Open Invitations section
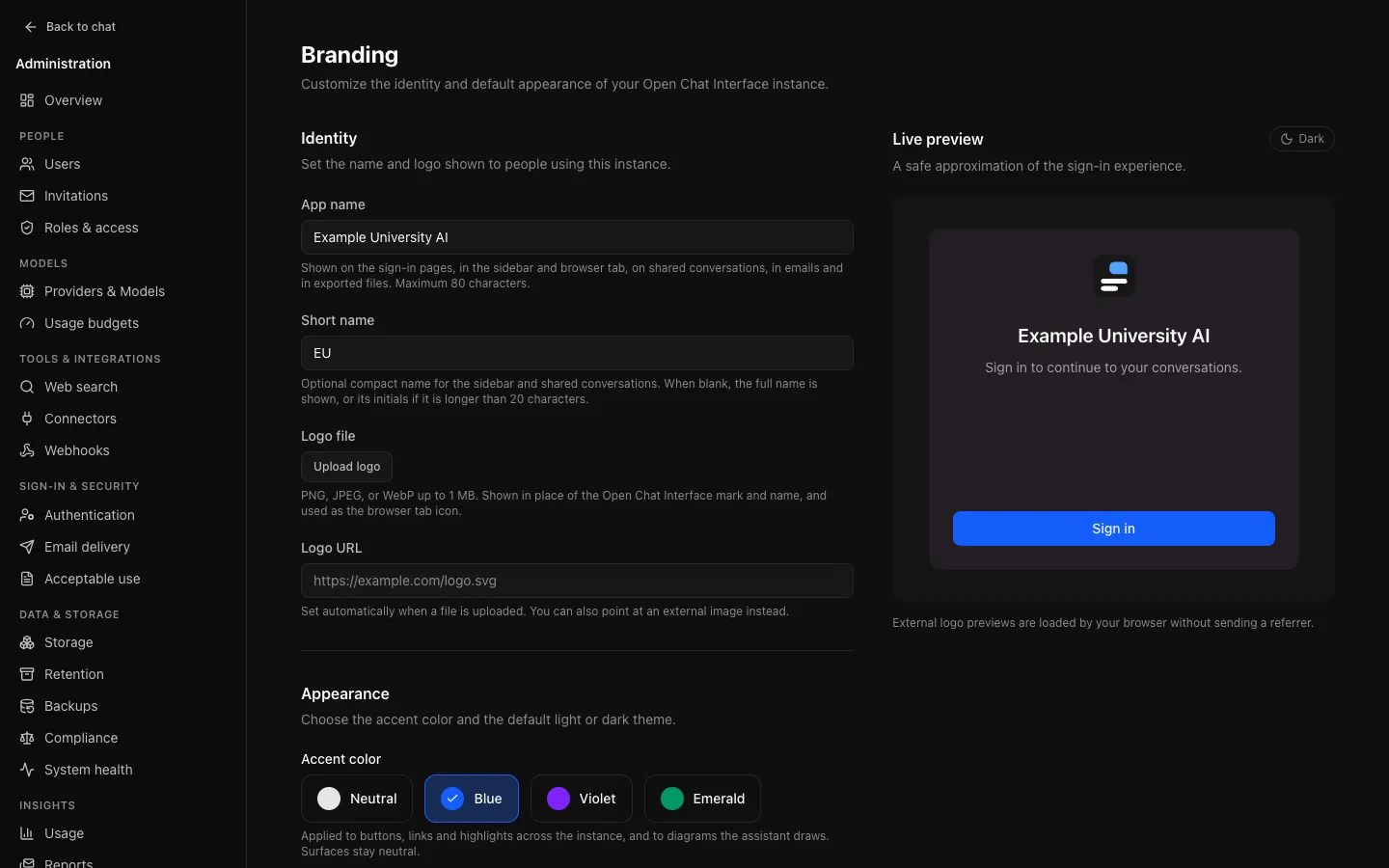This screenshot has width=1389, height=868. [123, 196]
